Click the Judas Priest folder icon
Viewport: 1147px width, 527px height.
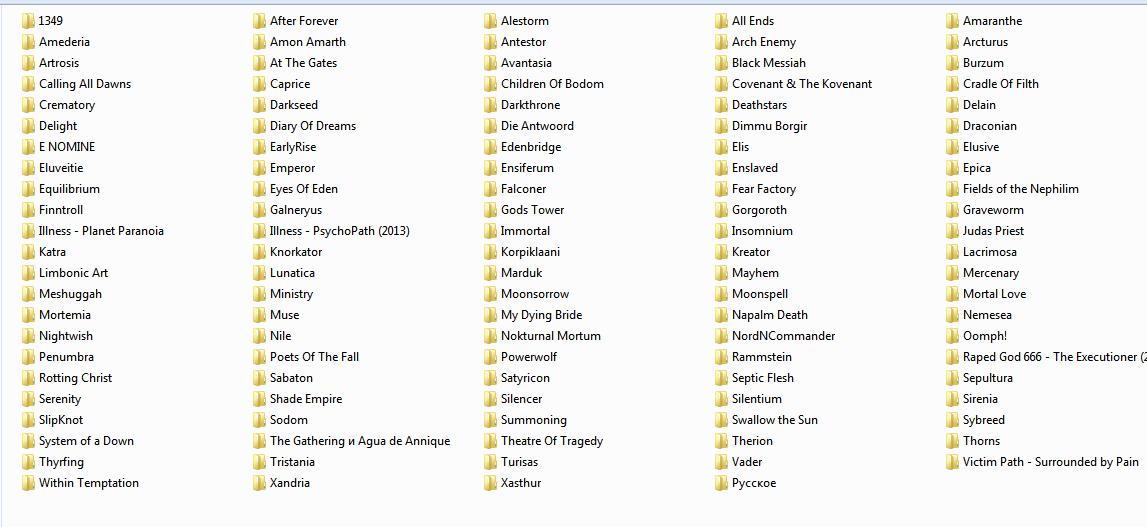click(952, 231)
